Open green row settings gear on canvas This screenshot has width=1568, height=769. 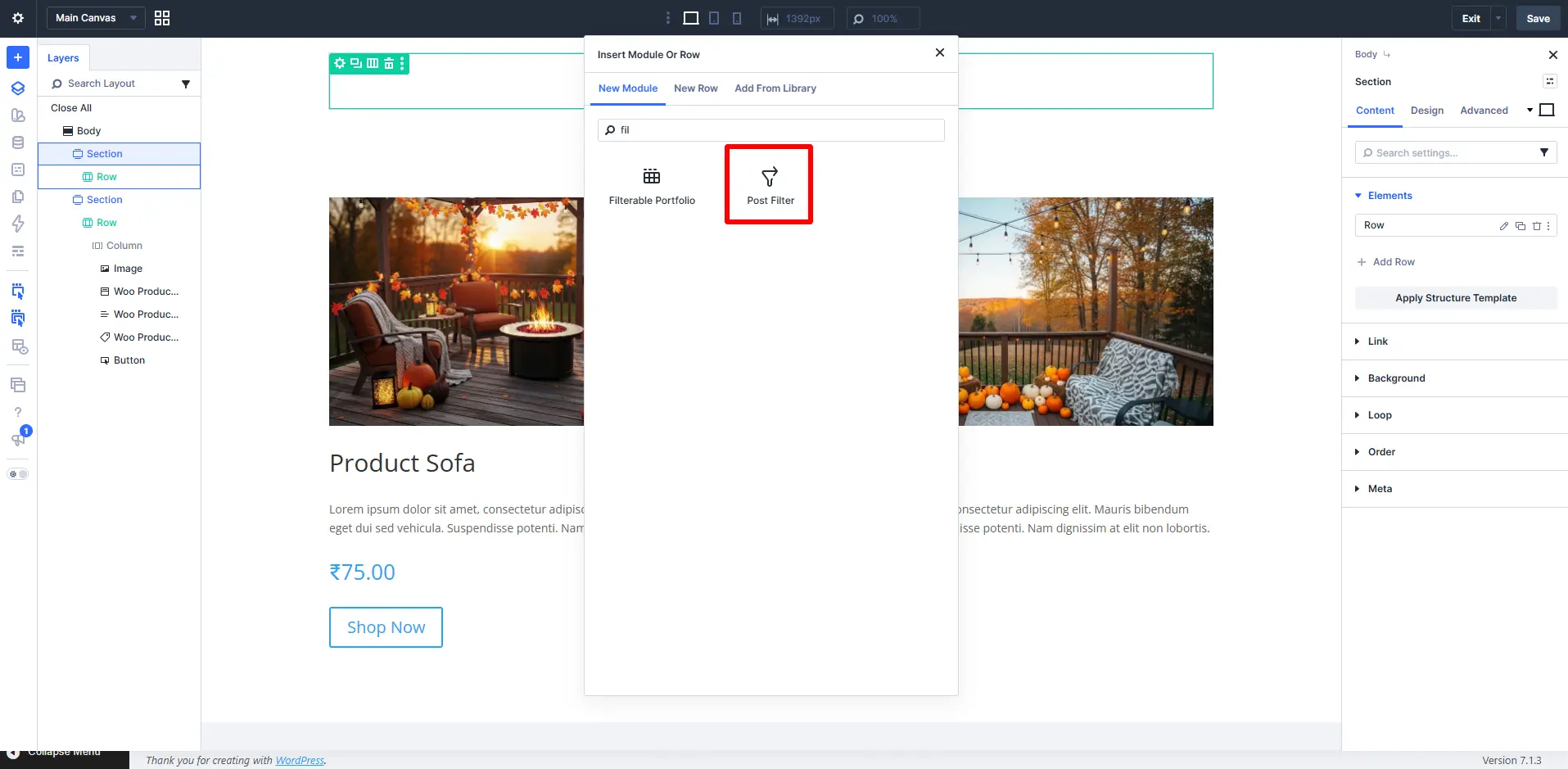[340, 63]
